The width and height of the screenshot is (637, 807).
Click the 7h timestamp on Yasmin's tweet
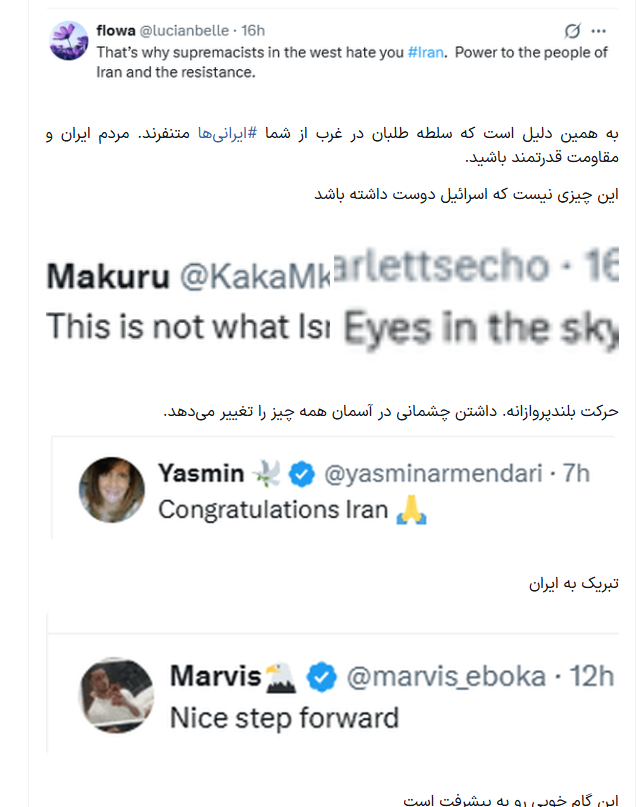pyautogui.click(x=576, y=474)
